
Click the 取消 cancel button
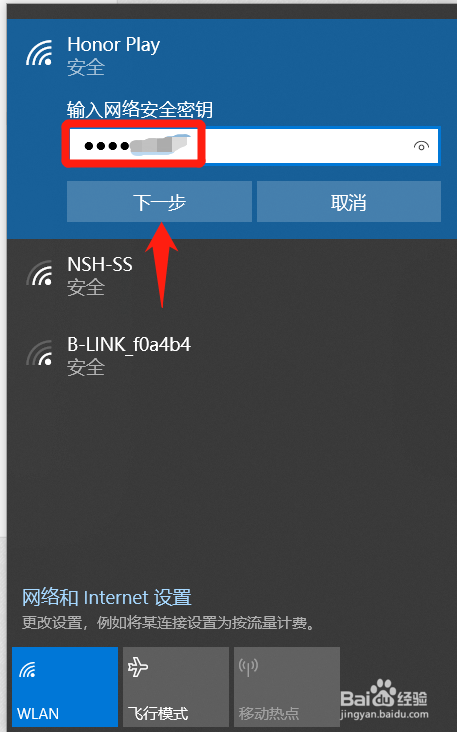[349, 202]
